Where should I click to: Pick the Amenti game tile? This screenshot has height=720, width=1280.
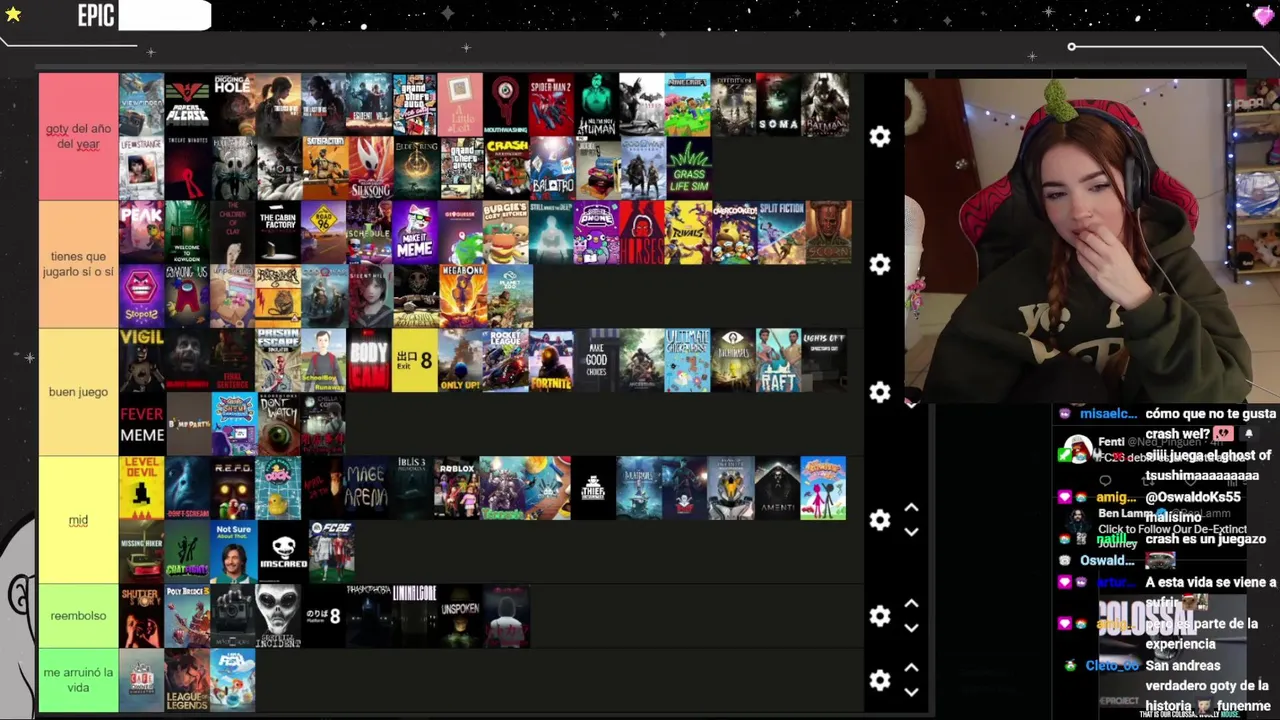pos(777,488)
